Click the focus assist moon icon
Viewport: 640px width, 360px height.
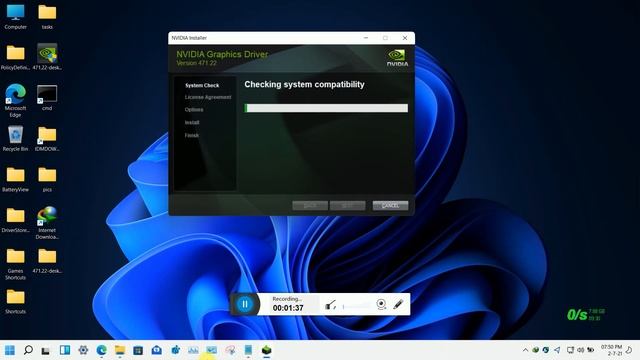tap(629, 350)
